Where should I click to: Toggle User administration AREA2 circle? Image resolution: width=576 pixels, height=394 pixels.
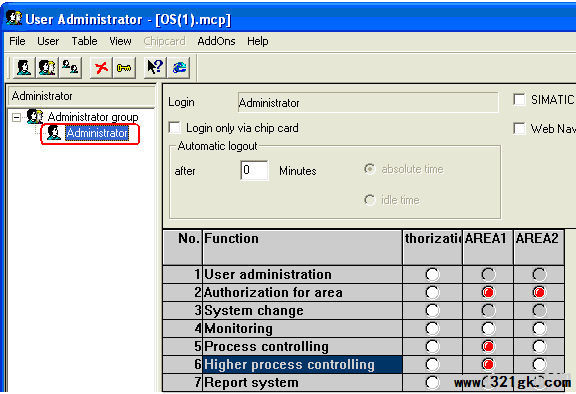(539, 274)
